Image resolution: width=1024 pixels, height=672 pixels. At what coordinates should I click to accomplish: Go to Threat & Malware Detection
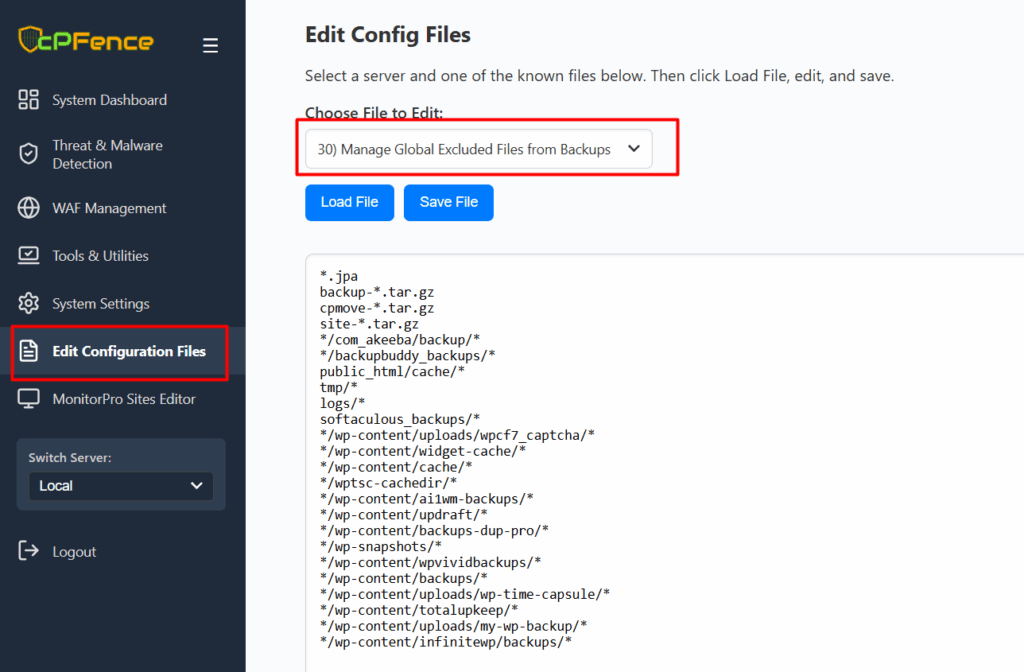[x=107, y=154]
